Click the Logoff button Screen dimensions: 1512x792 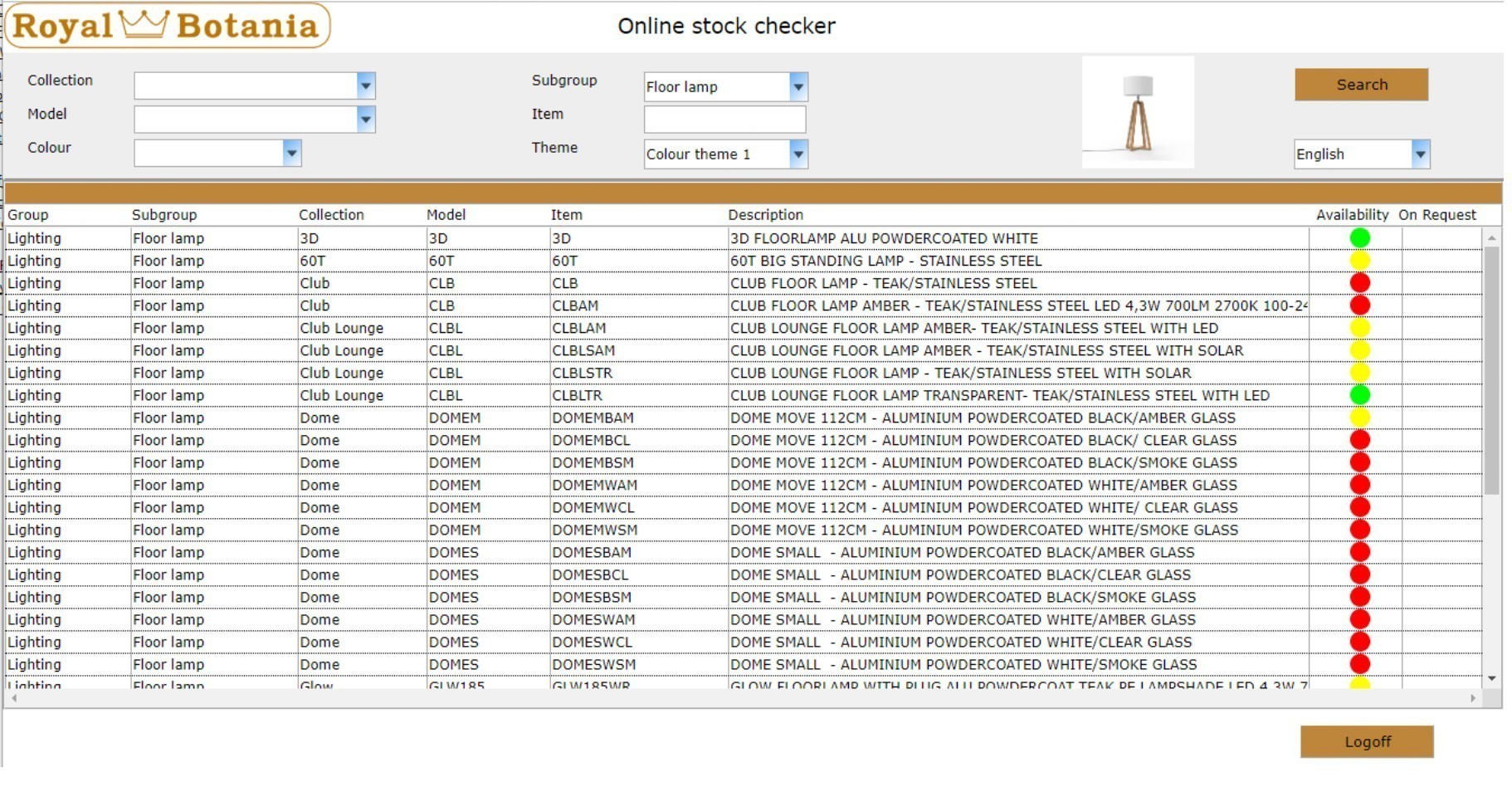click(1367, 741)
